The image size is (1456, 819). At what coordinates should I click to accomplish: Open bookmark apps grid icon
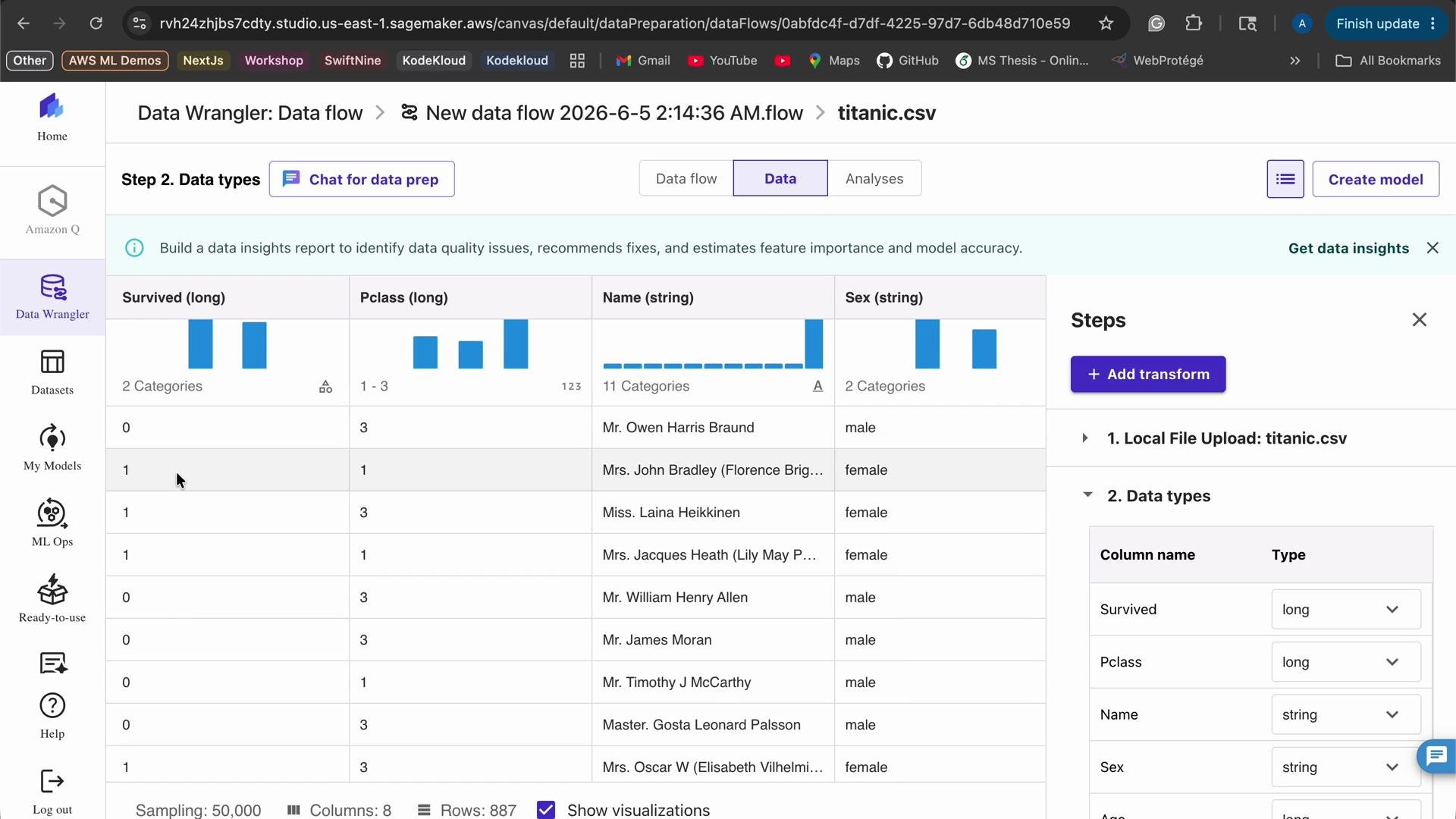577,61
